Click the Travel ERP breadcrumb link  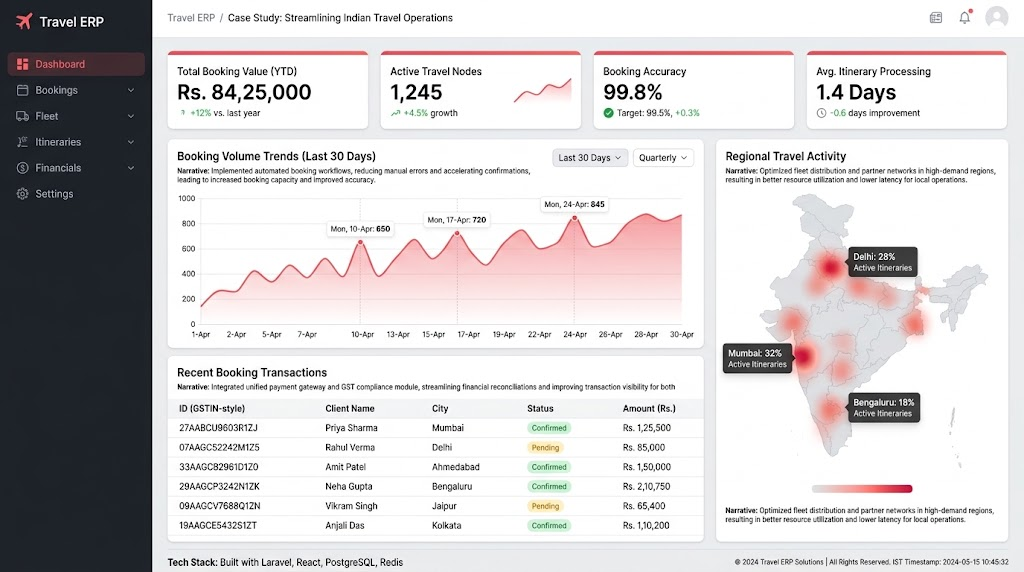point(191,18)
